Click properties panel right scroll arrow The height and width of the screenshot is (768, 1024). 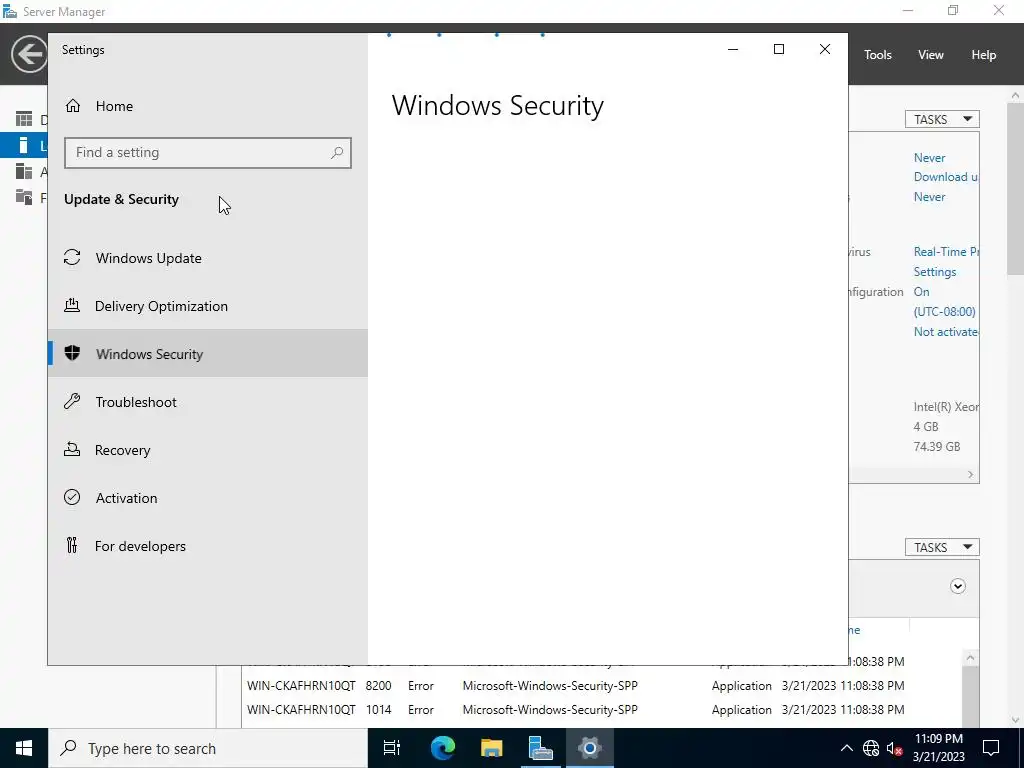point(970,475)
